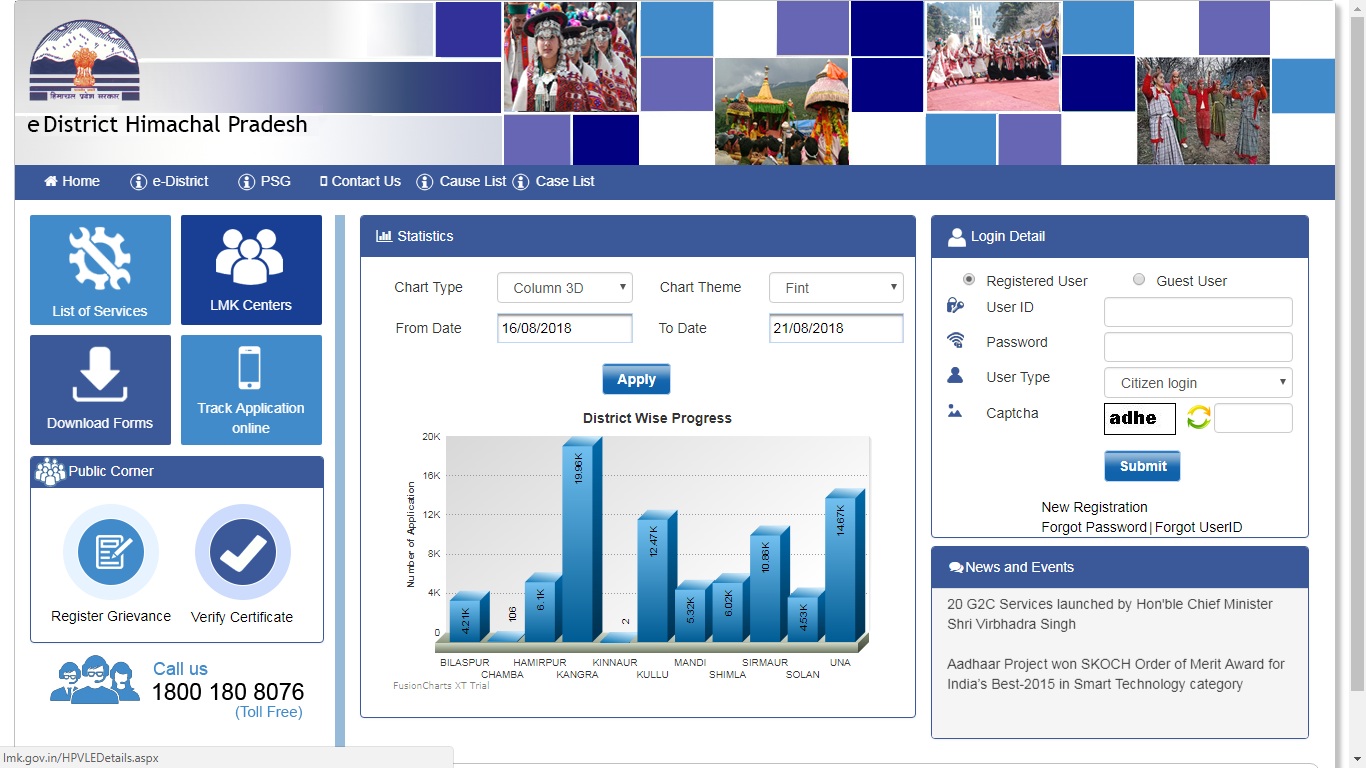Viewport: 1366px width, 768px height.
Task: Open the List of Services panel
Action: (x=100, y=270)
